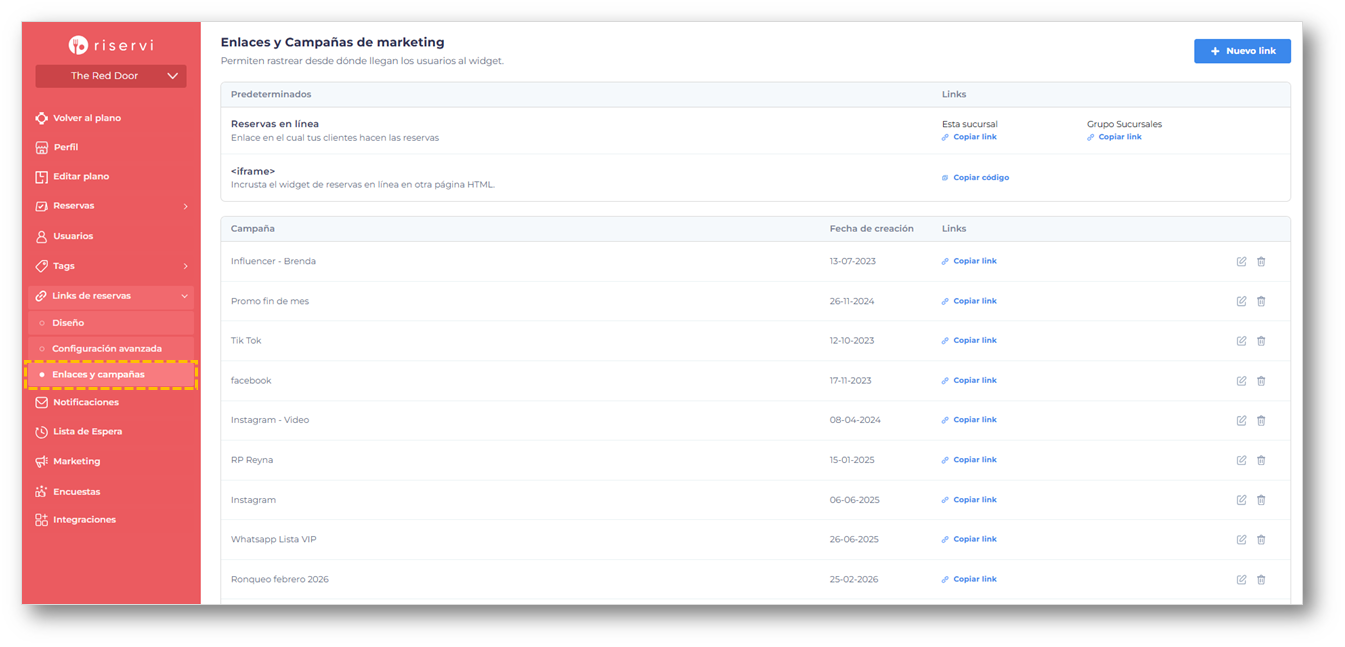This screenshot has height=647, width=1345.
Task: Copy link for RP Reyna campaign
Action: 969,460
